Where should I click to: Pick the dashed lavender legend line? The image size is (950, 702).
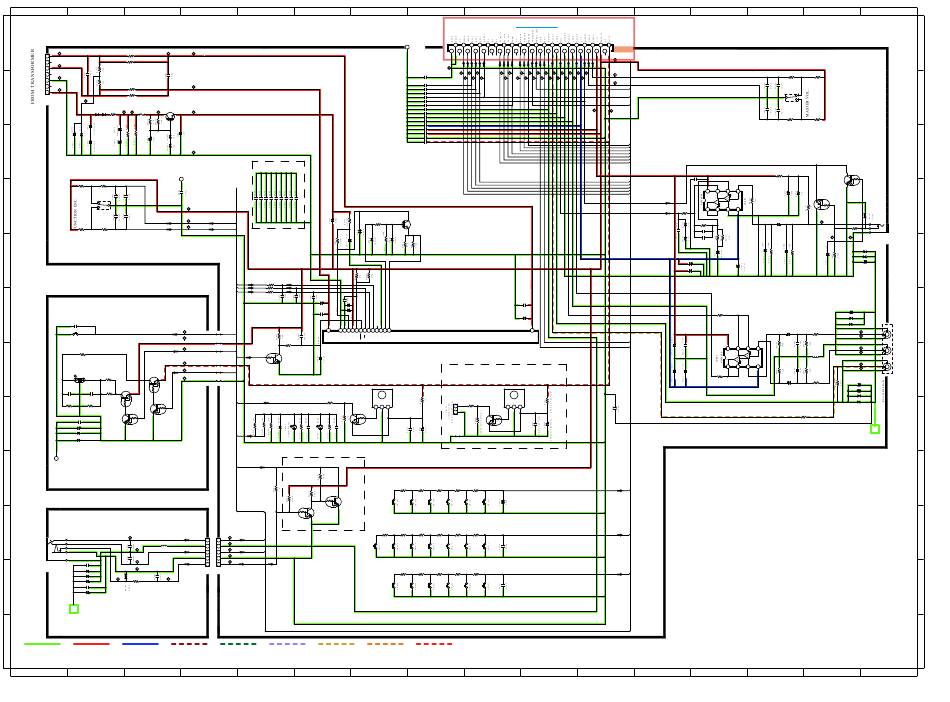click(x=287, y=644)
